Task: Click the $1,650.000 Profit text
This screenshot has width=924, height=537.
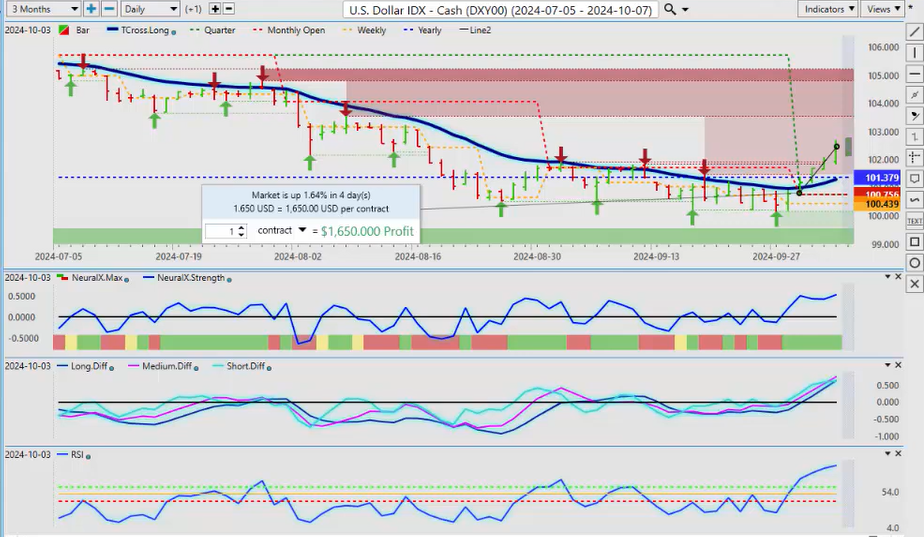Action: (x=367, y=231)
